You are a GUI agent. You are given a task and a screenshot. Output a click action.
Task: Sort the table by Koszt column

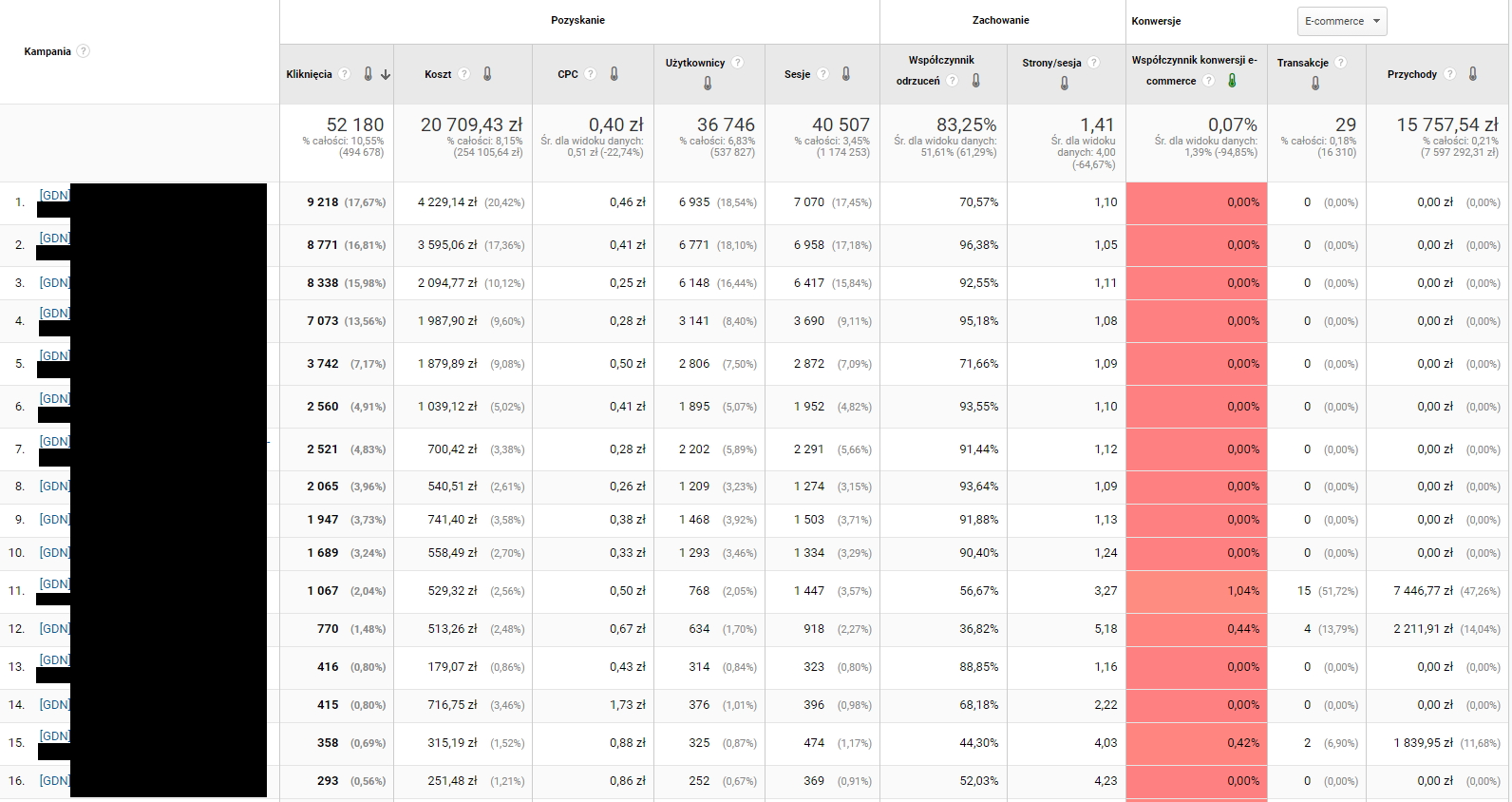tap(438, 74)
